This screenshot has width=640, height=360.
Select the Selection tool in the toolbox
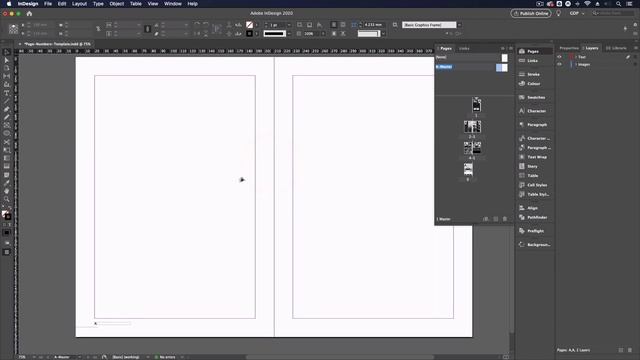[x=7, y=52]
